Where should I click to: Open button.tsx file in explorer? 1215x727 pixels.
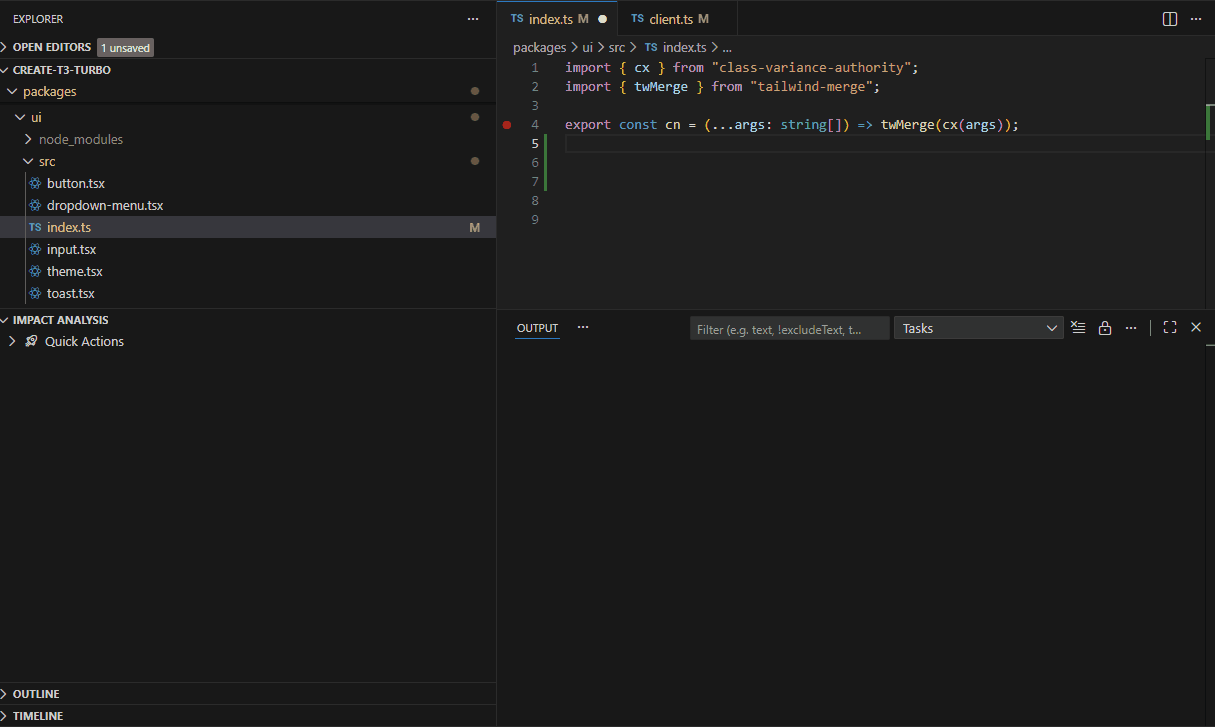[x=75, y=184]
